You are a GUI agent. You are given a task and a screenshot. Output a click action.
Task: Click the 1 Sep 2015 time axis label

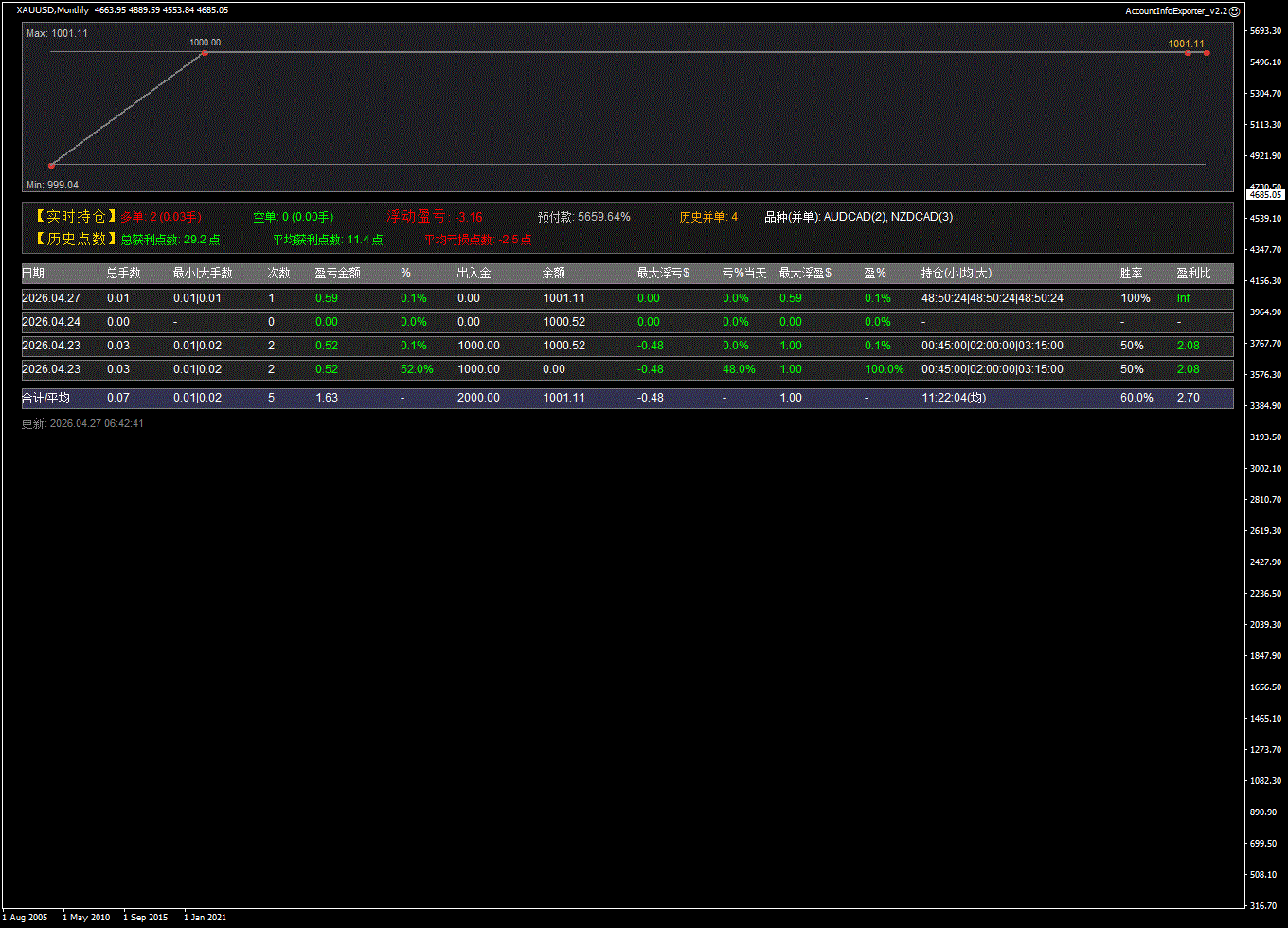click(x=145, y=917)
